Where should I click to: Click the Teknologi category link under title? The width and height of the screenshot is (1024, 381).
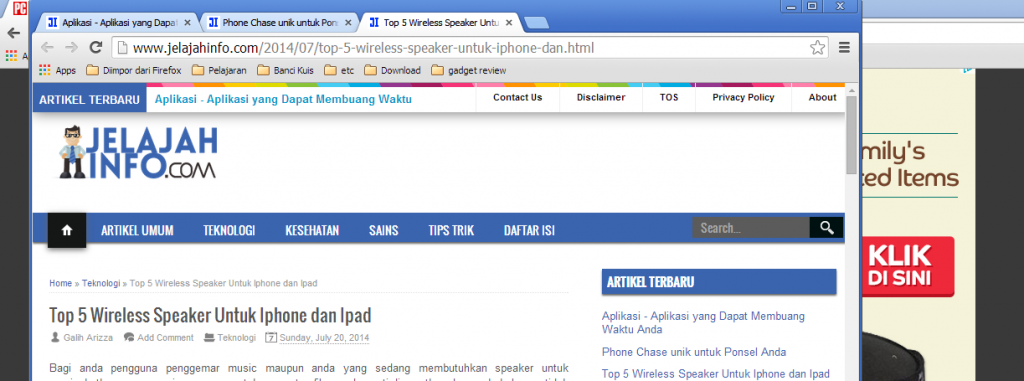click(236, 338)
